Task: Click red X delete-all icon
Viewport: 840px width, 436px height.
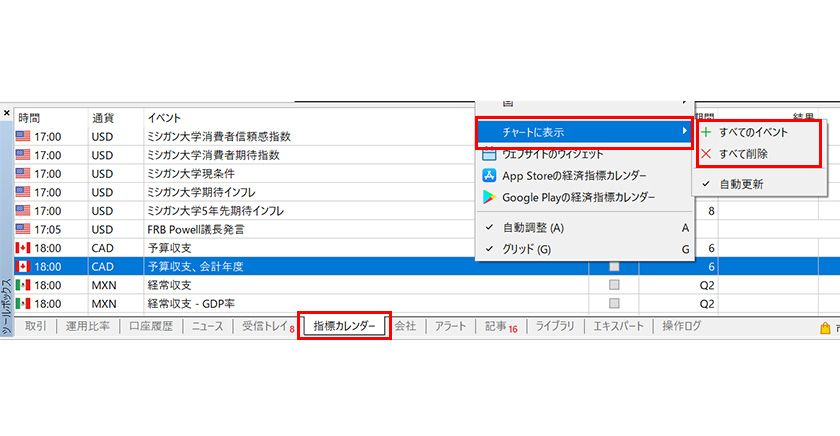Action: (x=706, y=154)
